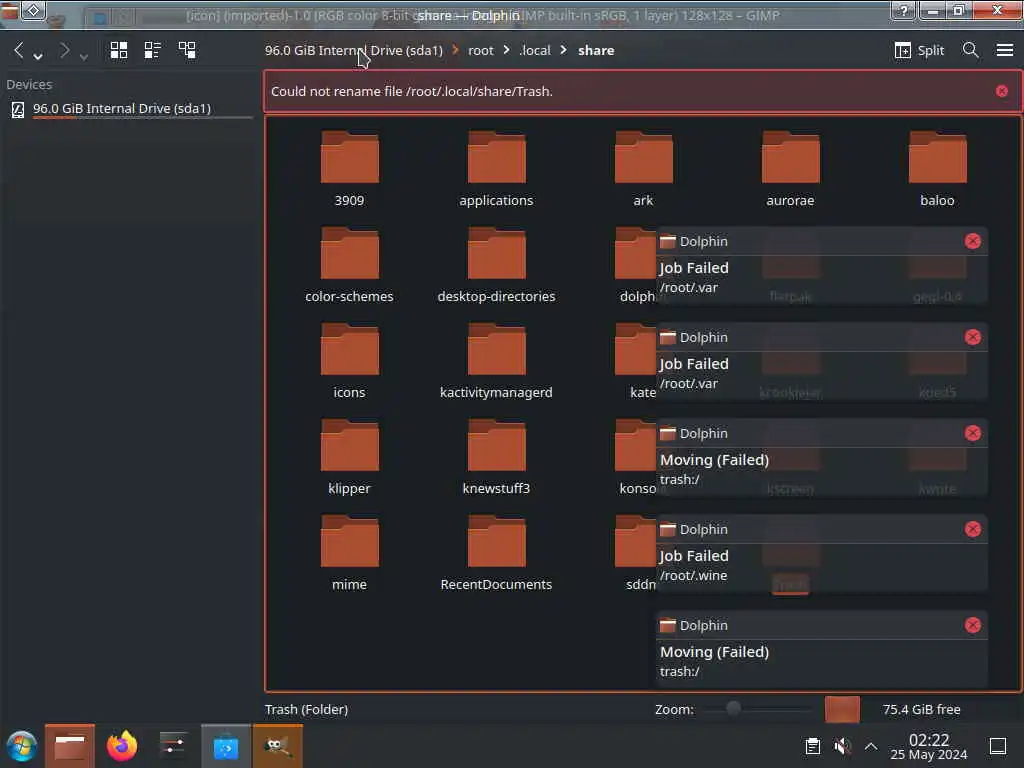Expand hidden system tray icons arrow

point(871,746)
